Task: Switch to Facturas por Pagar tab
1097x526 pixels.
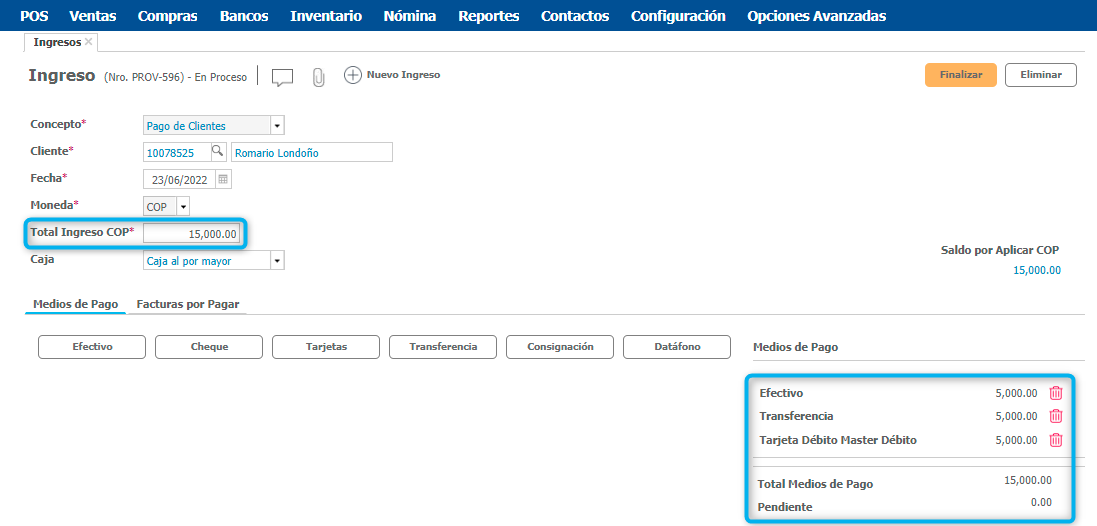Action: pos(188,304)
